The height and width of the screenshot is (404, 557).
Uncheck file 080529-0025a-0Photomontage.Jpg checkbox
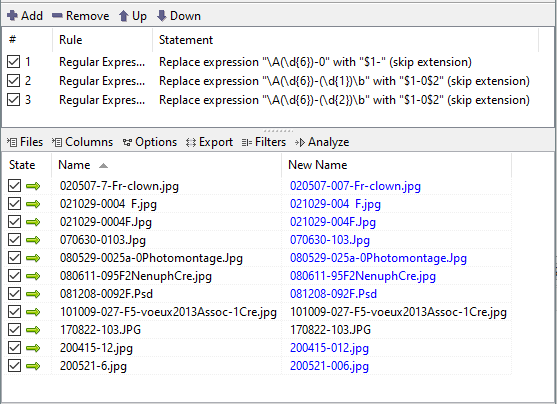[x=15, y=258]
